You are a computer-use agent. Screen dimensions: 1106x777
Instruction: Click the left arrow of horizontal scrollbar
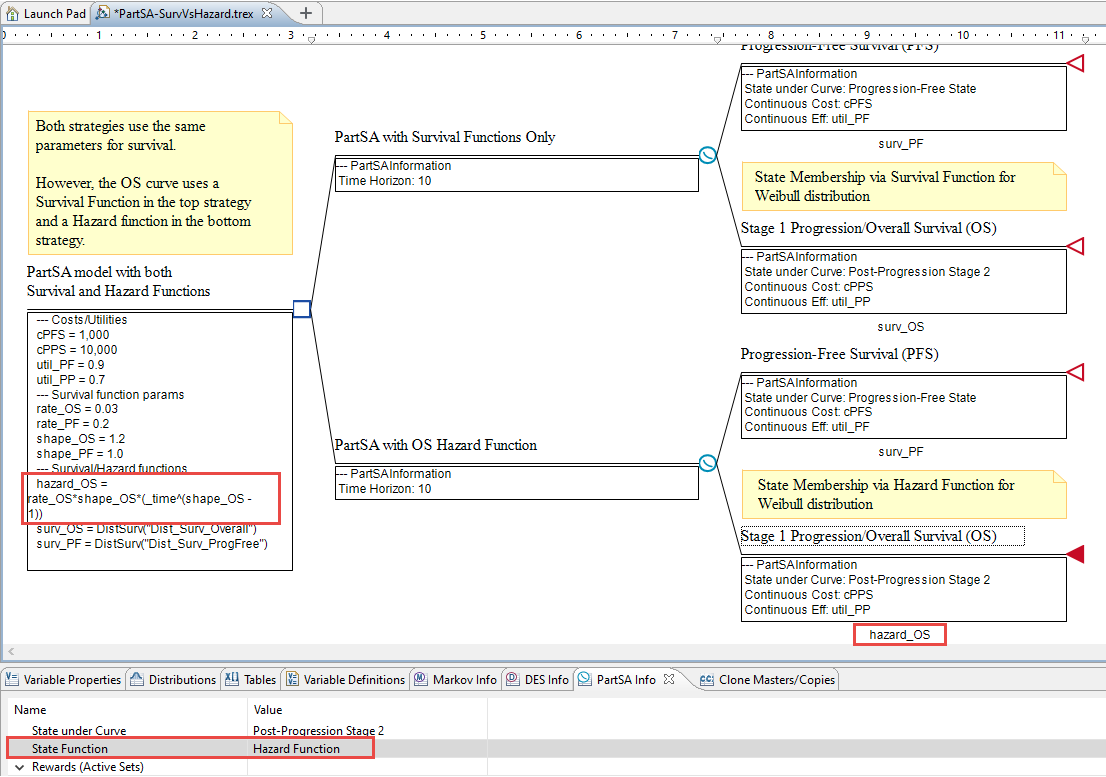click(x=8, y=651)
